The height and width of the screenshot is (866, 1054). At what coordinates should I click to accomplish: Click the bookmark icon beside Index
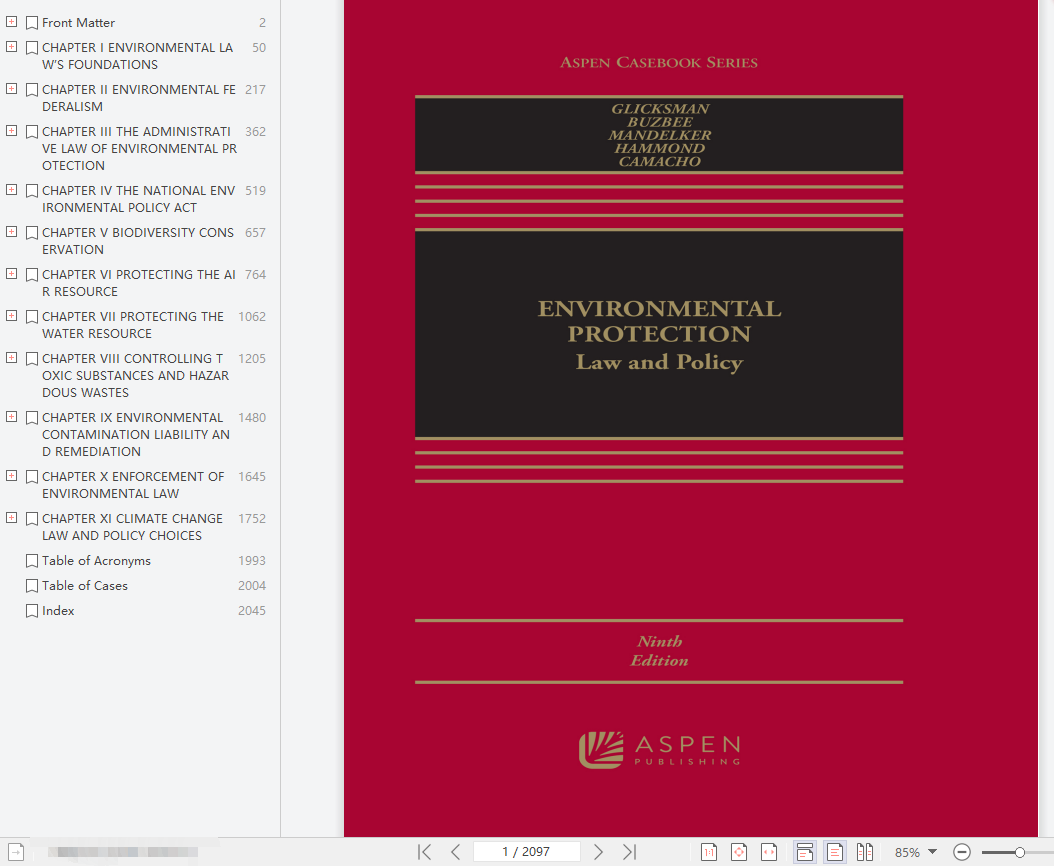click(32, 611)
